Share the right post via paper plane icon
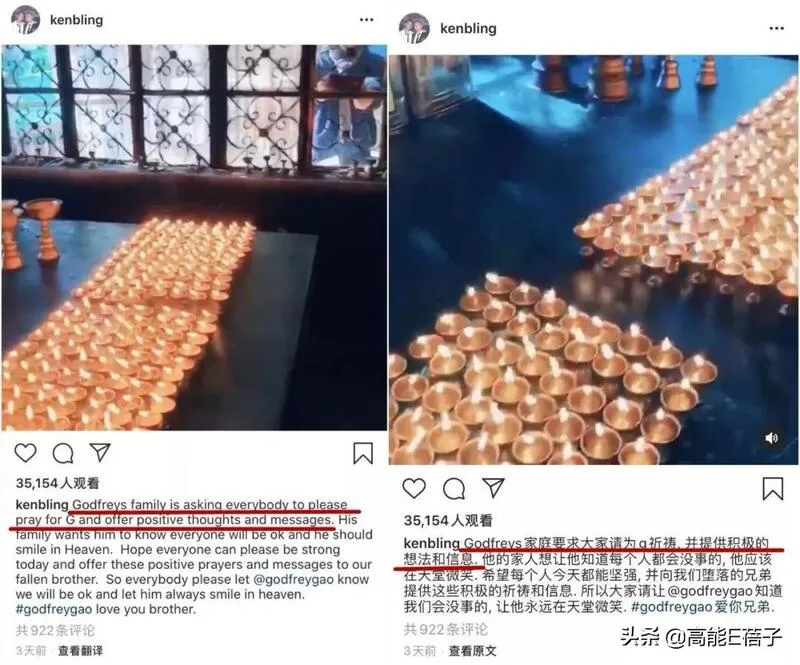This screenshot has height=665, width=800. click(x=493, y=488)
